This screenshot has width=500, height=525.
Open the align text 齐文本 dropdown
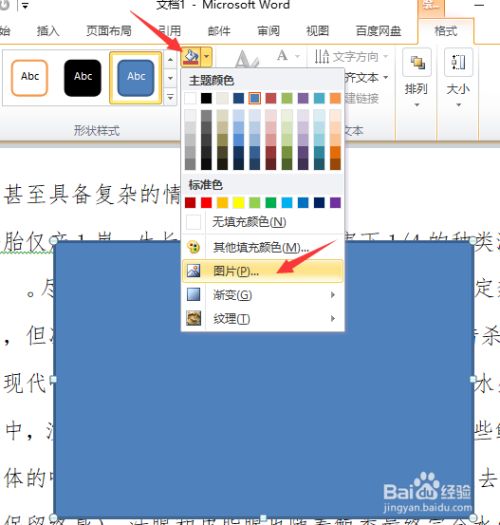point(367,78)
